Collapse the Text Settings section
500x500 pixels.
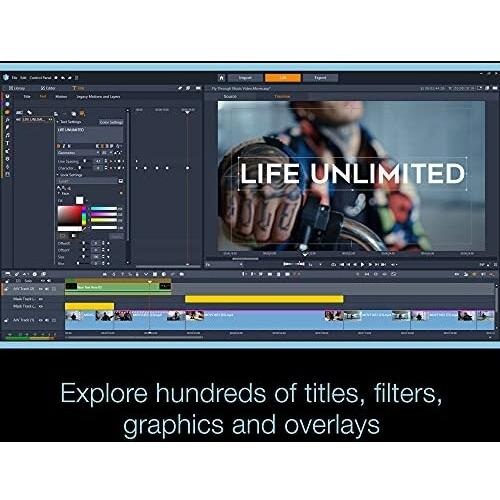[58, 122]
